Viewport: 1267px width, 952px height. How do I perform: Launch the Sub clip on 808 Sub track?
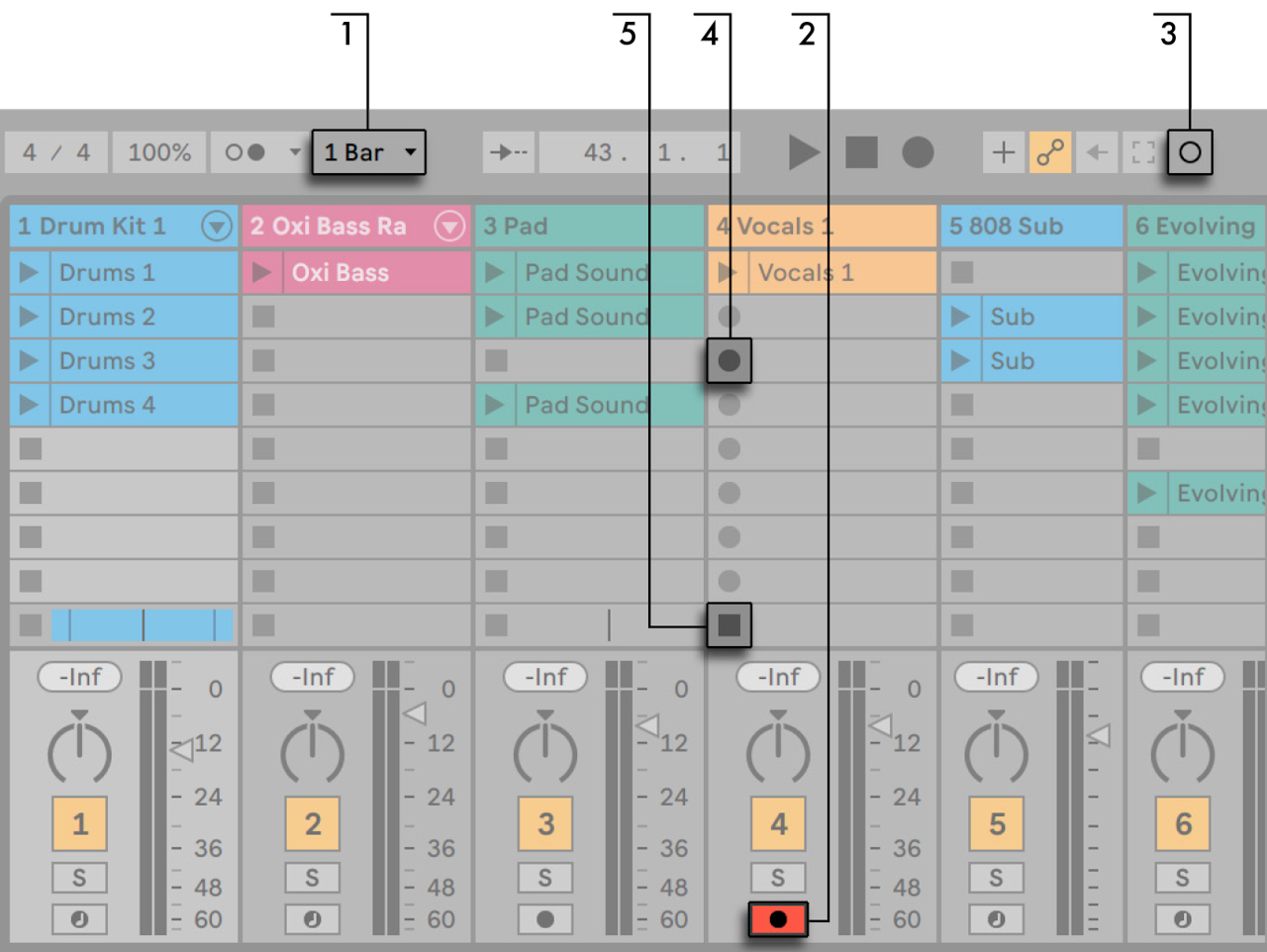(959, 317)
